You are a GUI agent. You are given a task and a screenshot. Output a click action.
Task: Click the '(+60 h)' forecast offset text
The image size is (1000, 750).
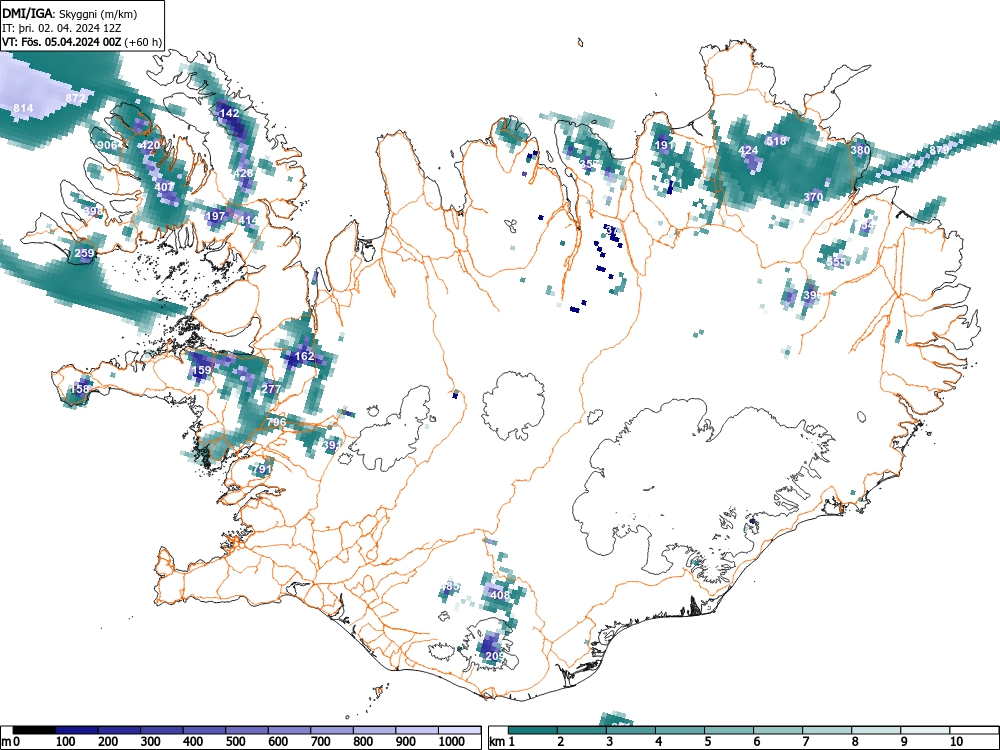143,42
